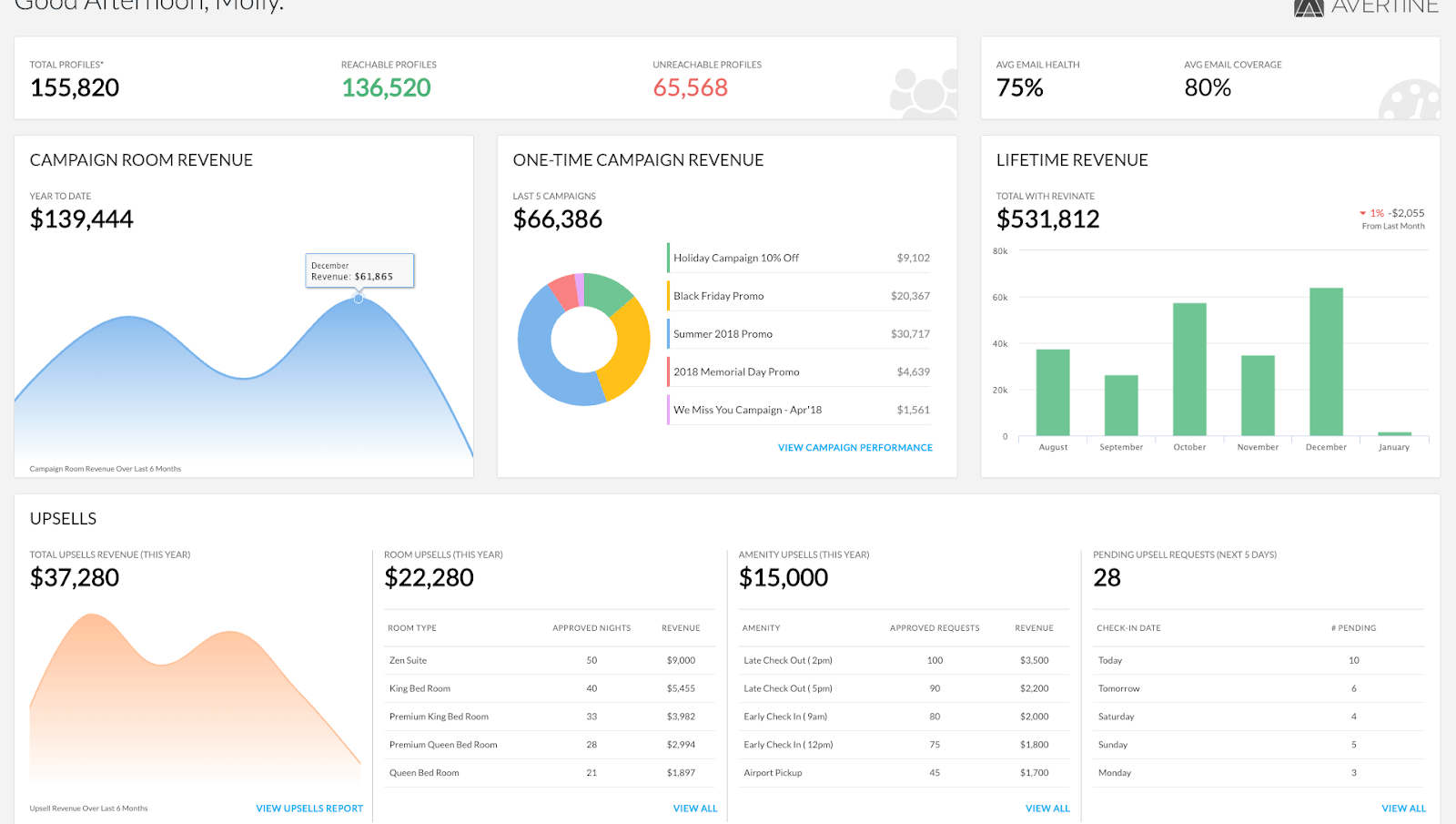Click the December data point on revenue chart

coord(359,299)
